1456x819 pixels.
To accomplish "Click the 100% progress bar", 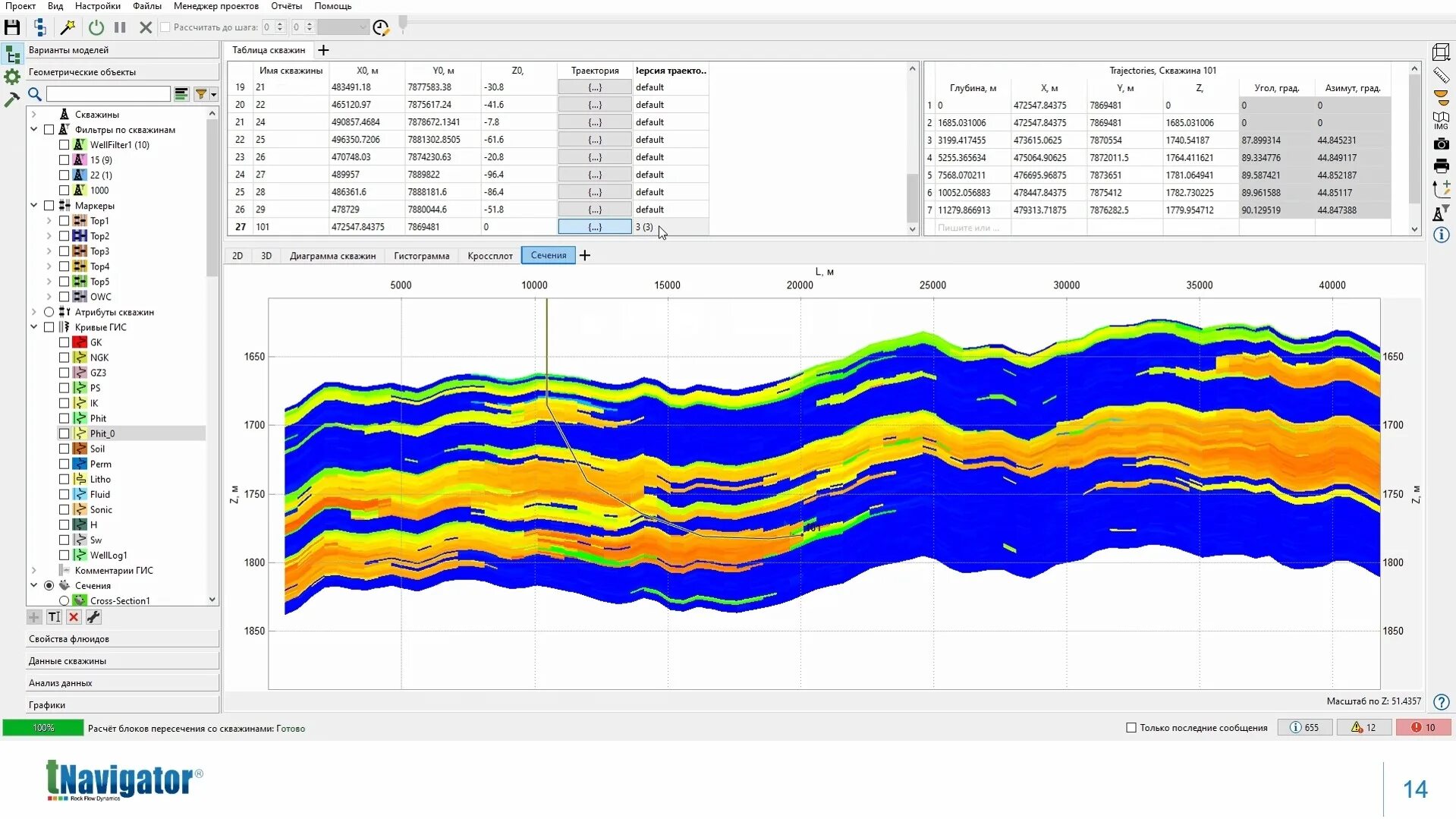I will [43, 727].
